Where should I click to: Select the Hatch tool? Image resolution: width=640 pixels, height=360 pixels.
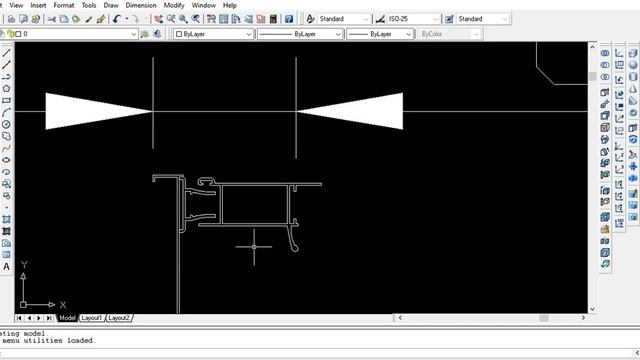(6, 219)
